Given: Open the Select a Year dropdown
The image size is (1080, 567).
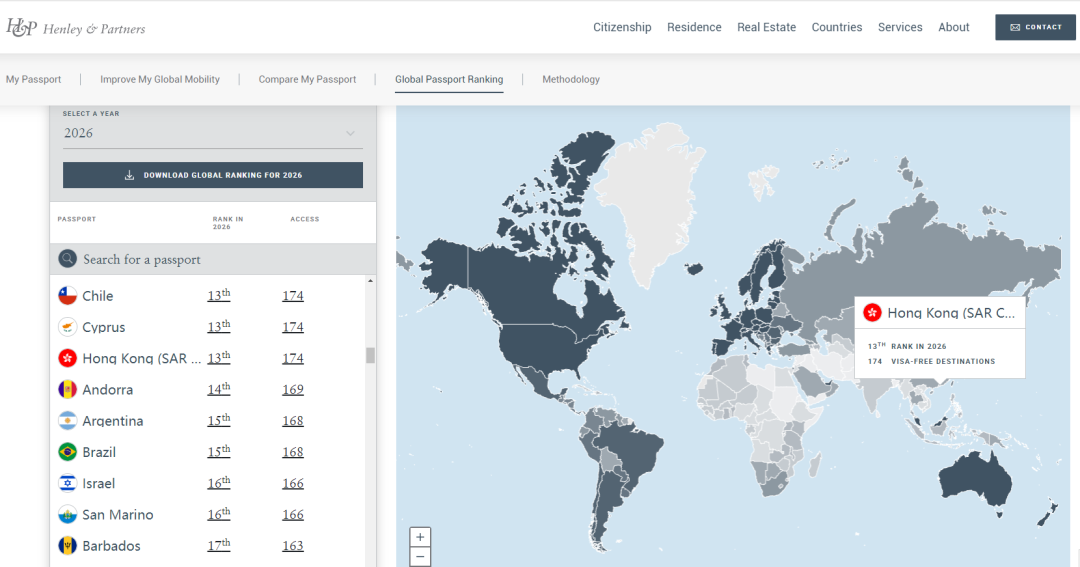Looking at the screenshot, I should pyautogui.click(x=212, y=133).
